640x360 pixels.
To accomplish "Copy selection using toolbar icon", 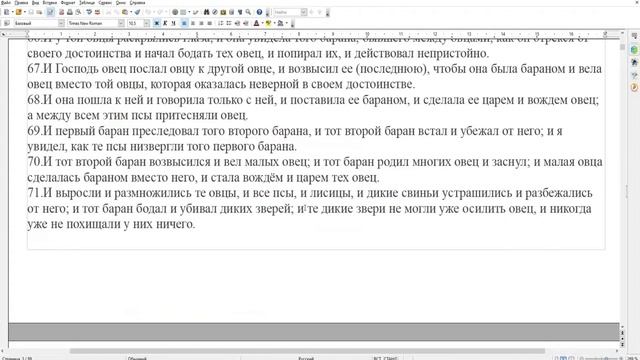I will tap(116, 12).
